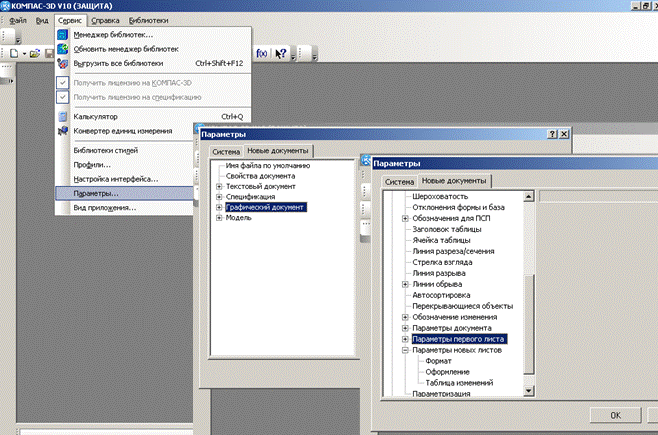This screenshot has height=435, width=658.
Task: Expand the Линии обрыва node
Action: [405, 284]
